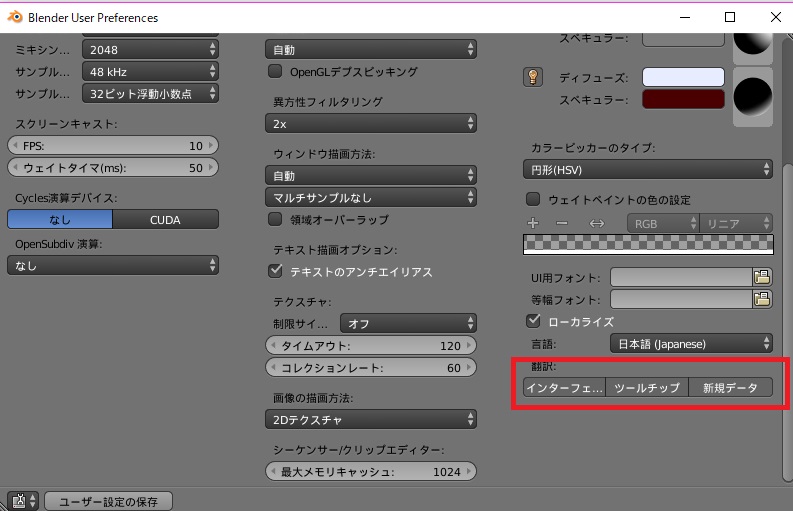Uncheck テキストのアンチエイリアス checkbox
The width and height of the screenshot is (793, 511).
[275, 271]
